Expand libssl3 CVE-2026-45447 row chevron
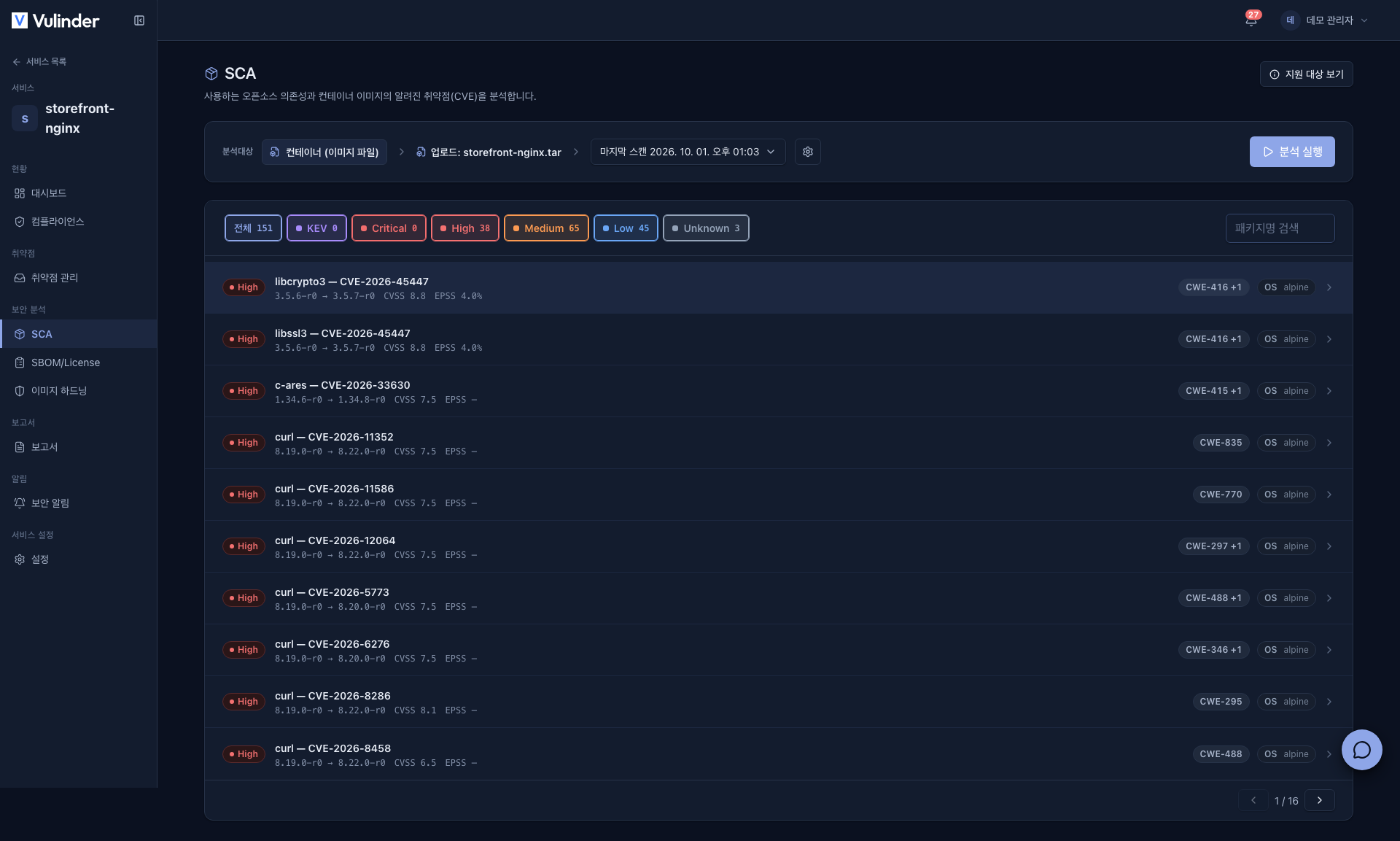Image resolution: width=1400 pixels, height=841 pixels. click(x=1329, y=339)
